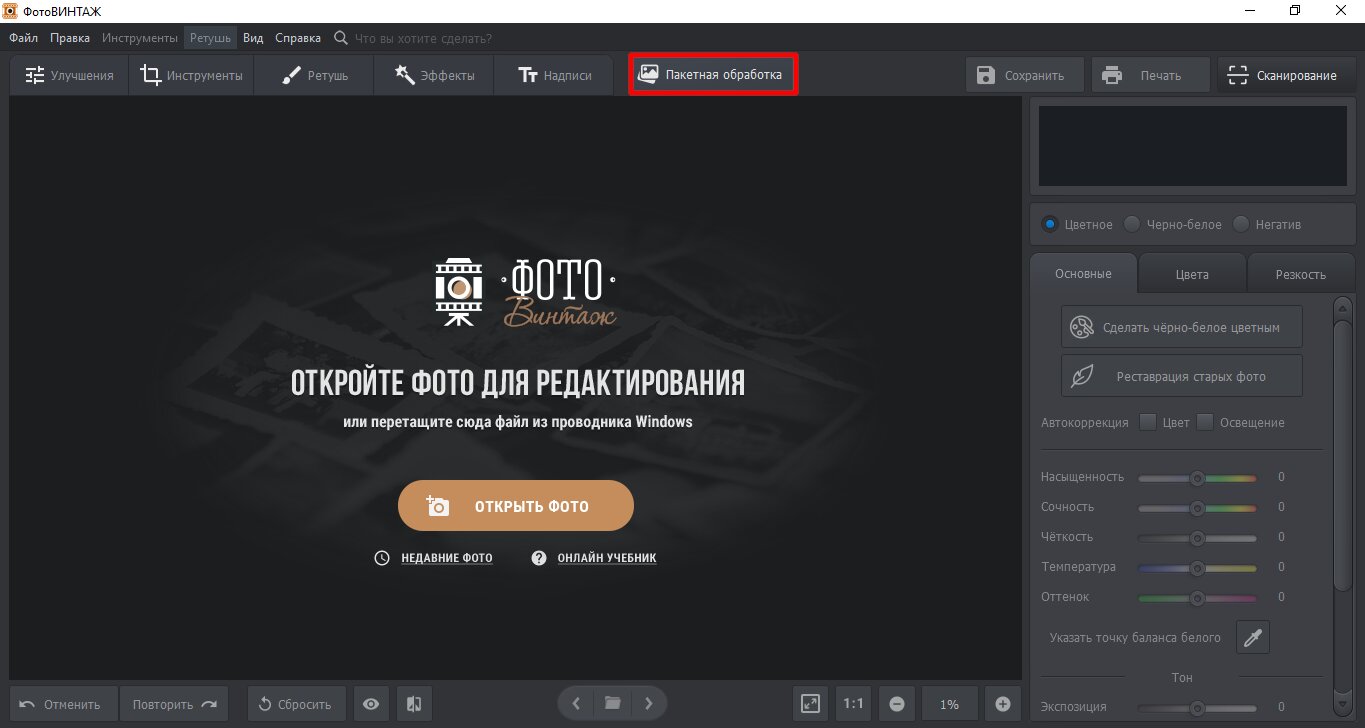The height and width of the screenshot is (728, 1365).
Task: Launch Пакетная обработка
Action: 712,73
